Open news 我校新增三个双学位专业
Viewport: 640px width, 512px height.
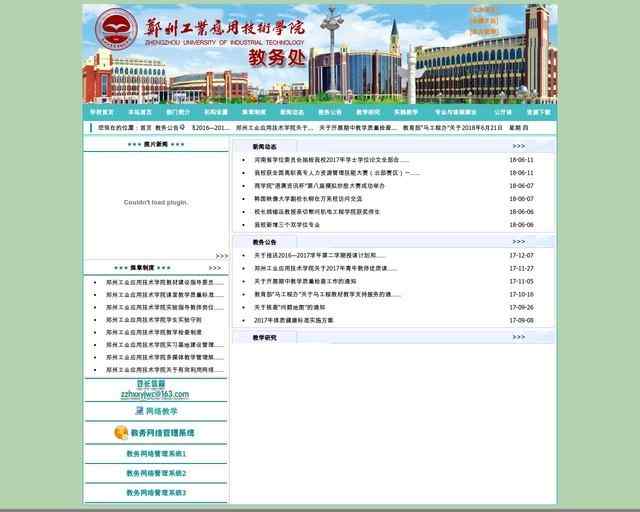pos(287,225)
